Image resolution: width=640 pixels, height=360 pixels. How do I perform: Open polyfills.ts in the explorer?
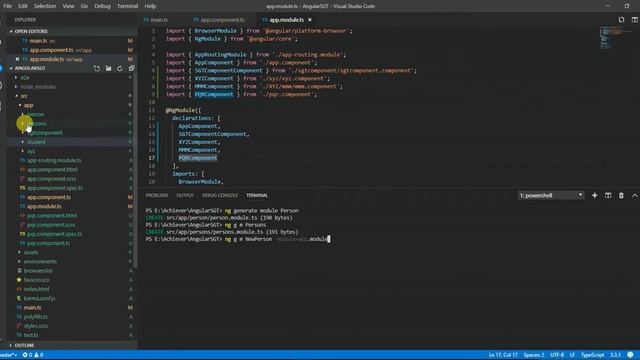pos(36,317)
